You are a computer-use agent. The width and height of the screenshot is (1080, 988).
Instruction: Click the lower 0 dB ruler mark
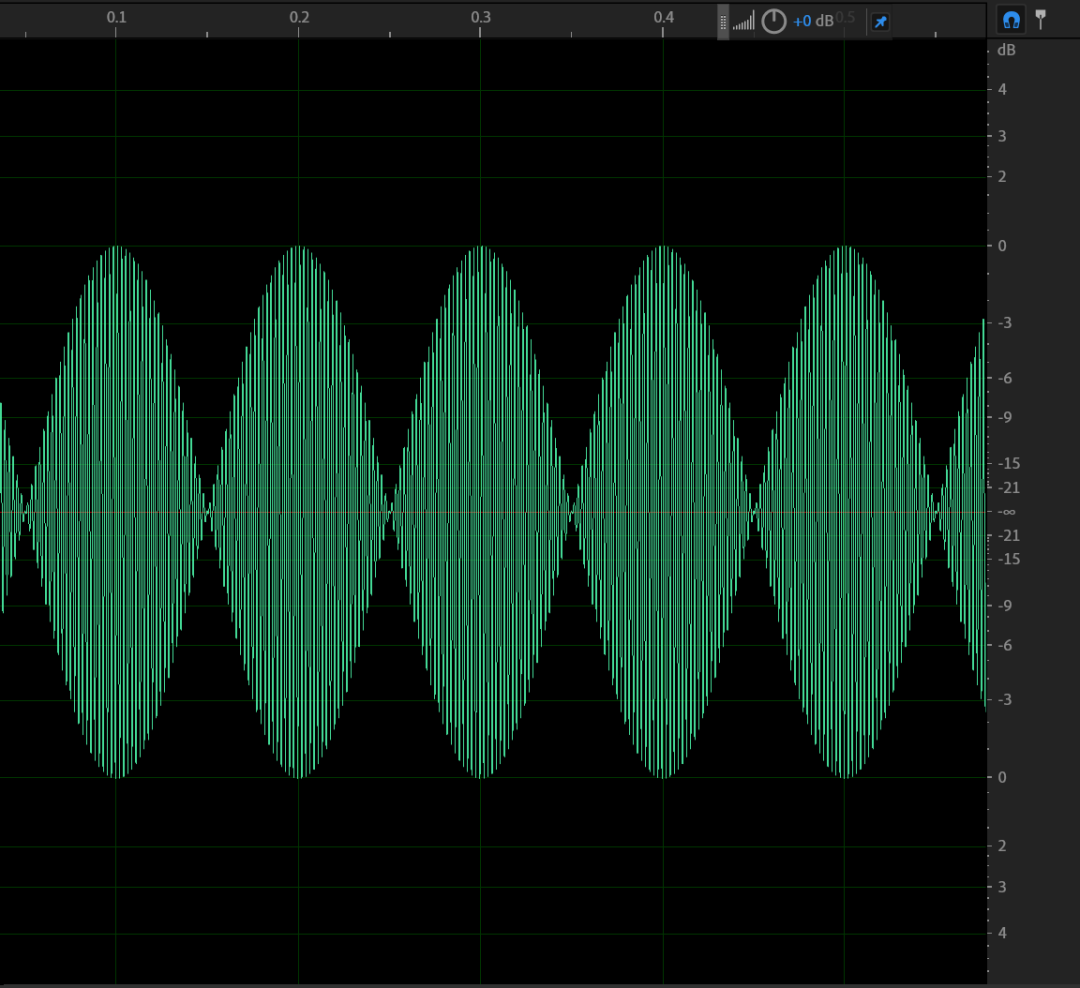point(1003,777)
